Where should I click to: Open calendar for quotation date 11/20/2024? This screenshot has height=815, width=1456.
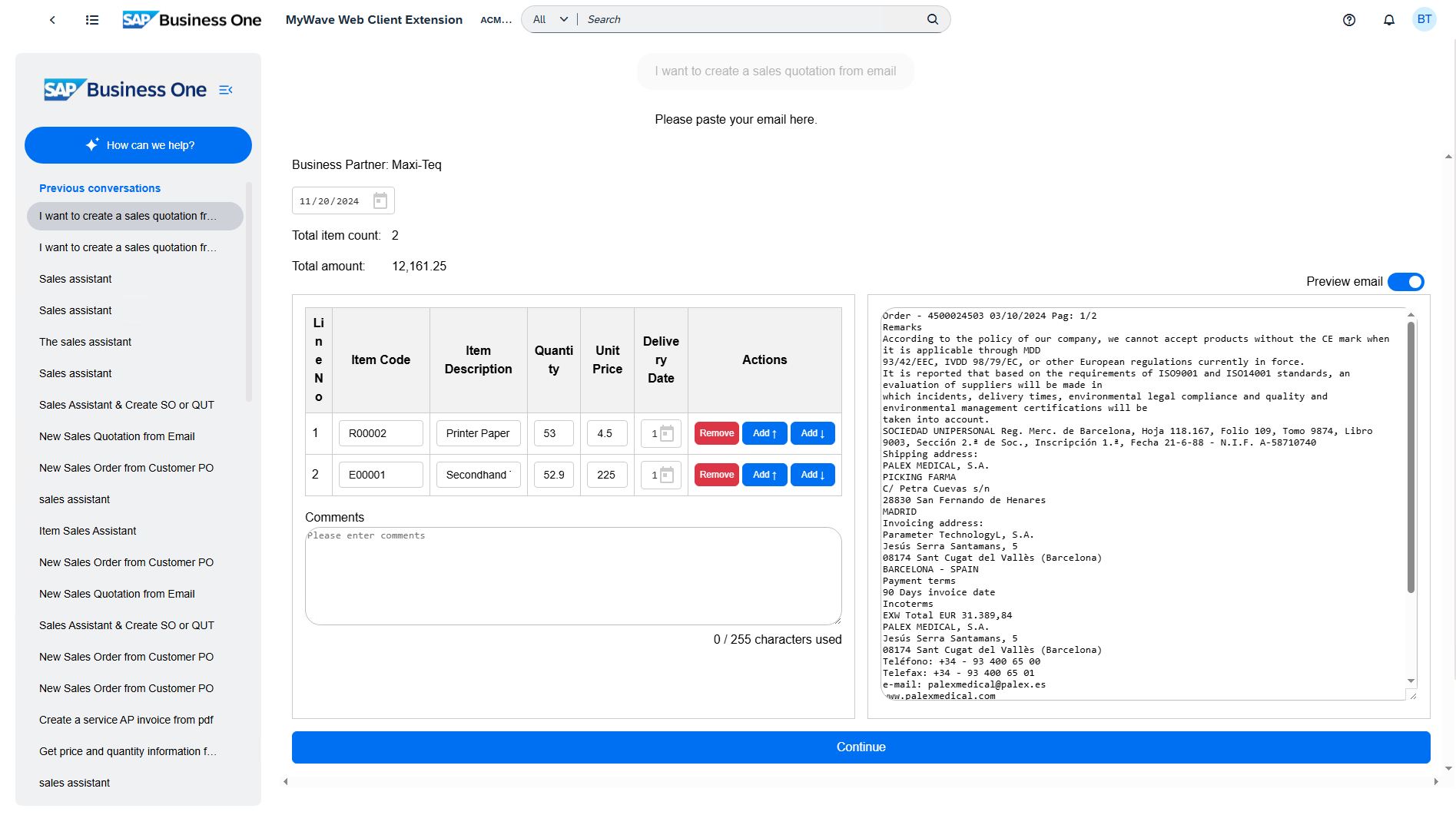pos(380,201)
